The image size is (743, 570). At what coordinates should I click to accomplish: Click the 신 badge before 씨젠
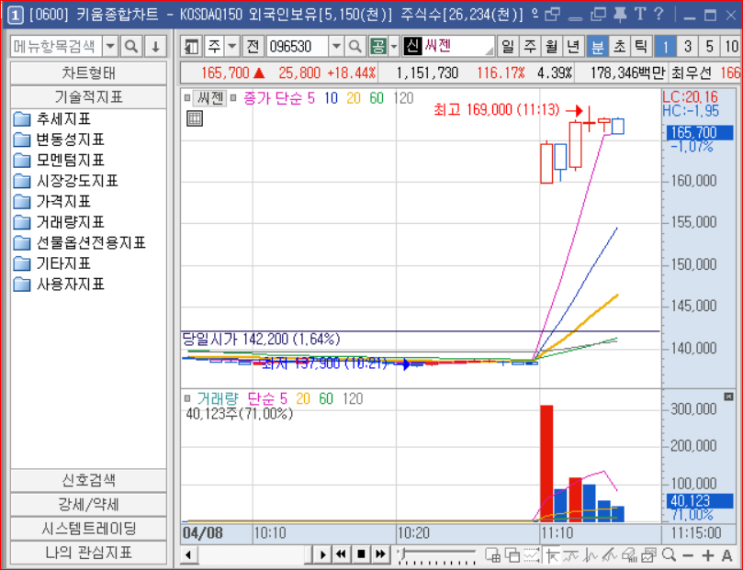point(412,46)
